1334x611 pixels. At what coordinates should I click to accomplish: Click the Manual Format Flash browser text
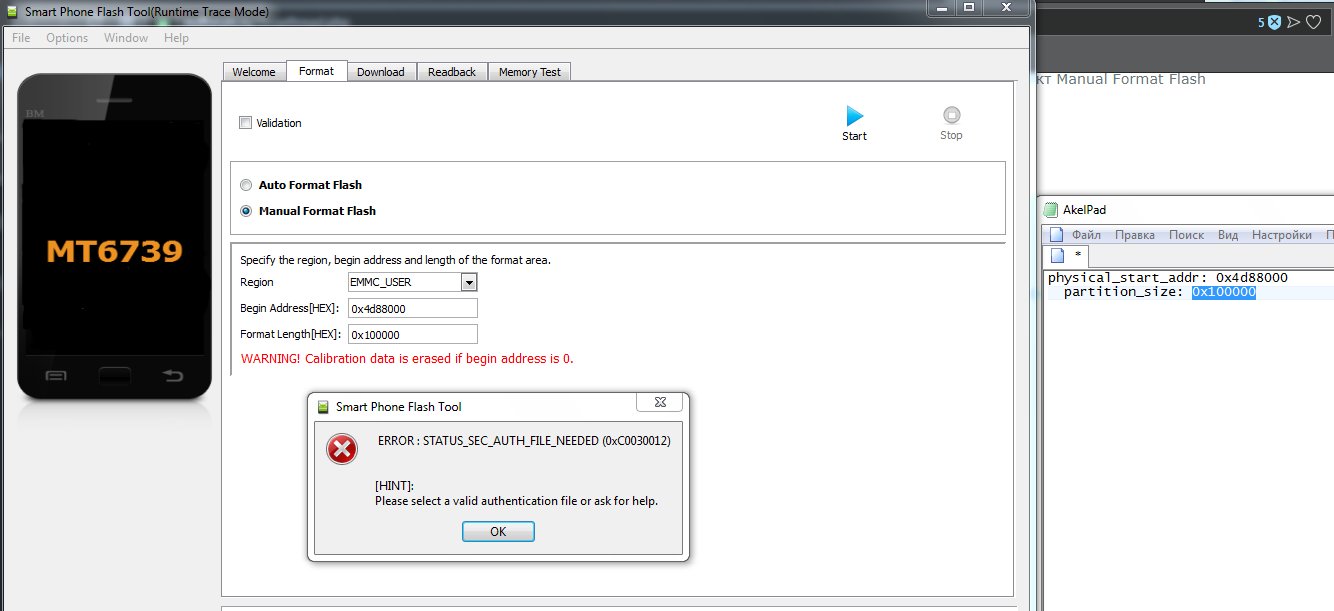(1131, 79)
